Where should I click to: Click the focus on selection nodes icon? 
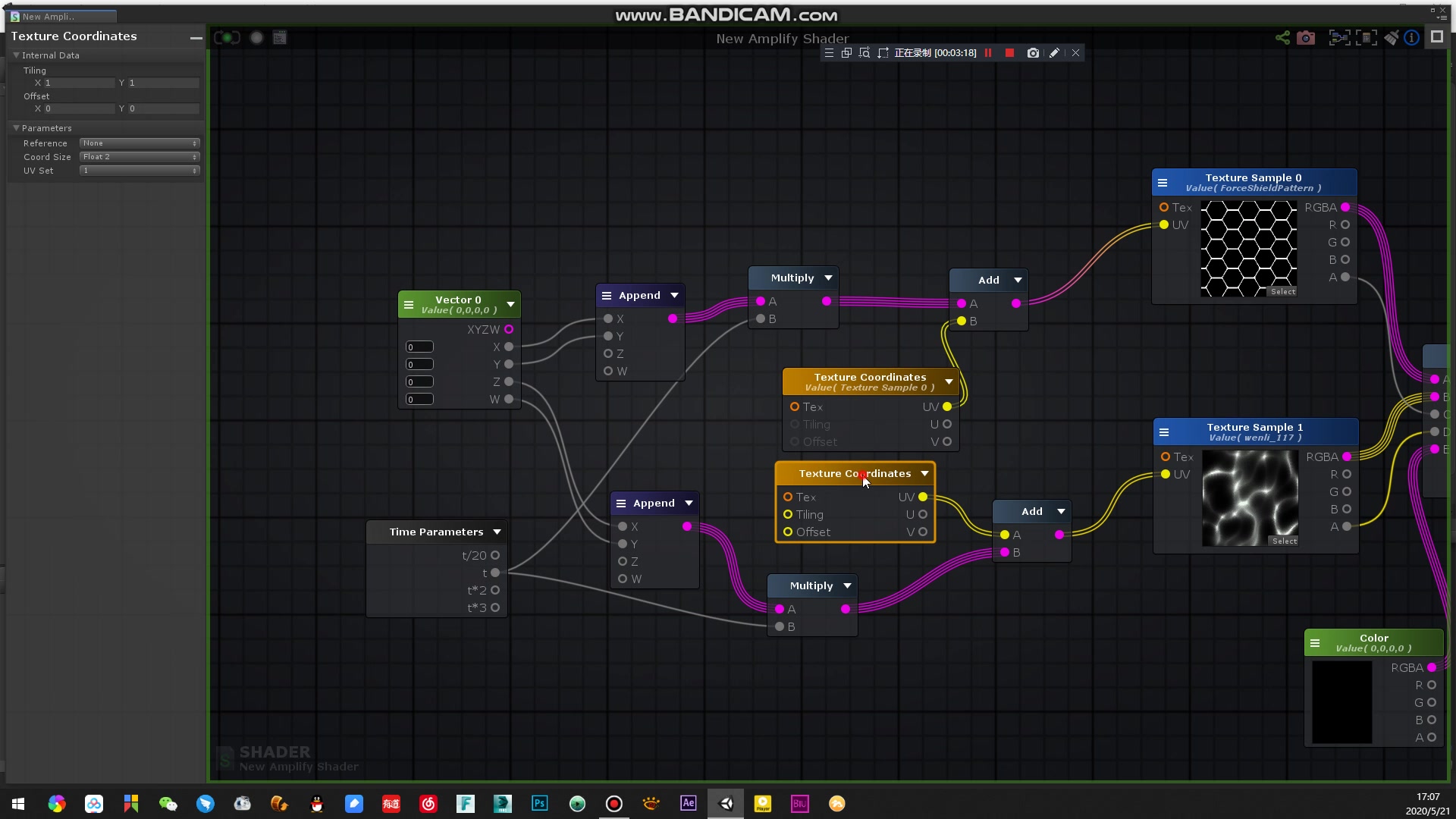[1340, 38]
